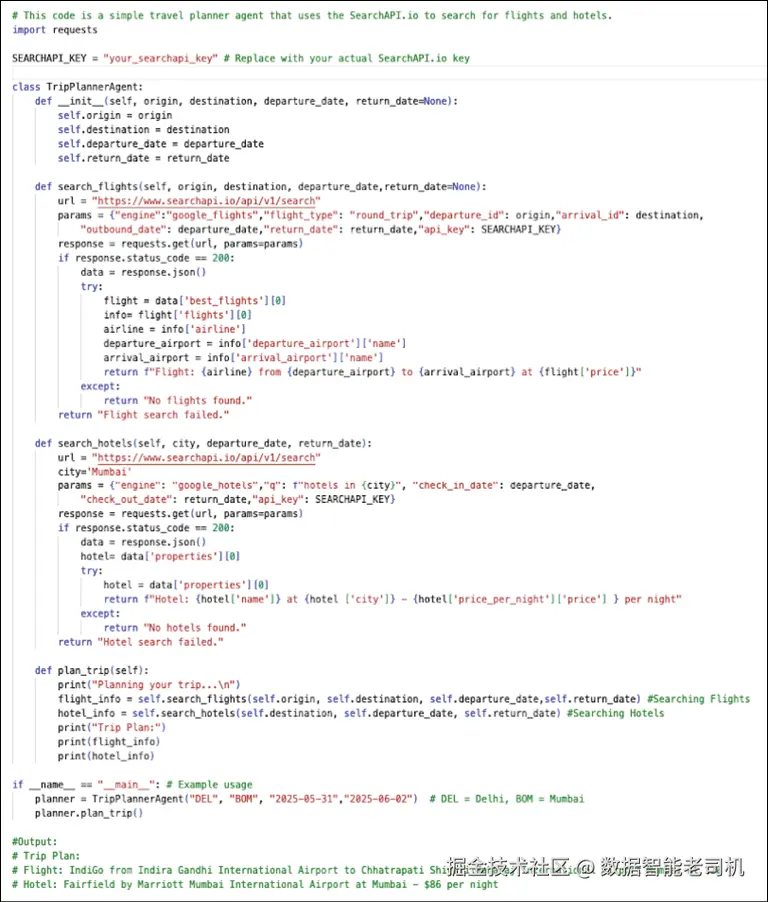The height and width of the screenshot is (902, 768).
Task: Click the 'arrival_airport = info' assignment line
Action: pos(243,357)
